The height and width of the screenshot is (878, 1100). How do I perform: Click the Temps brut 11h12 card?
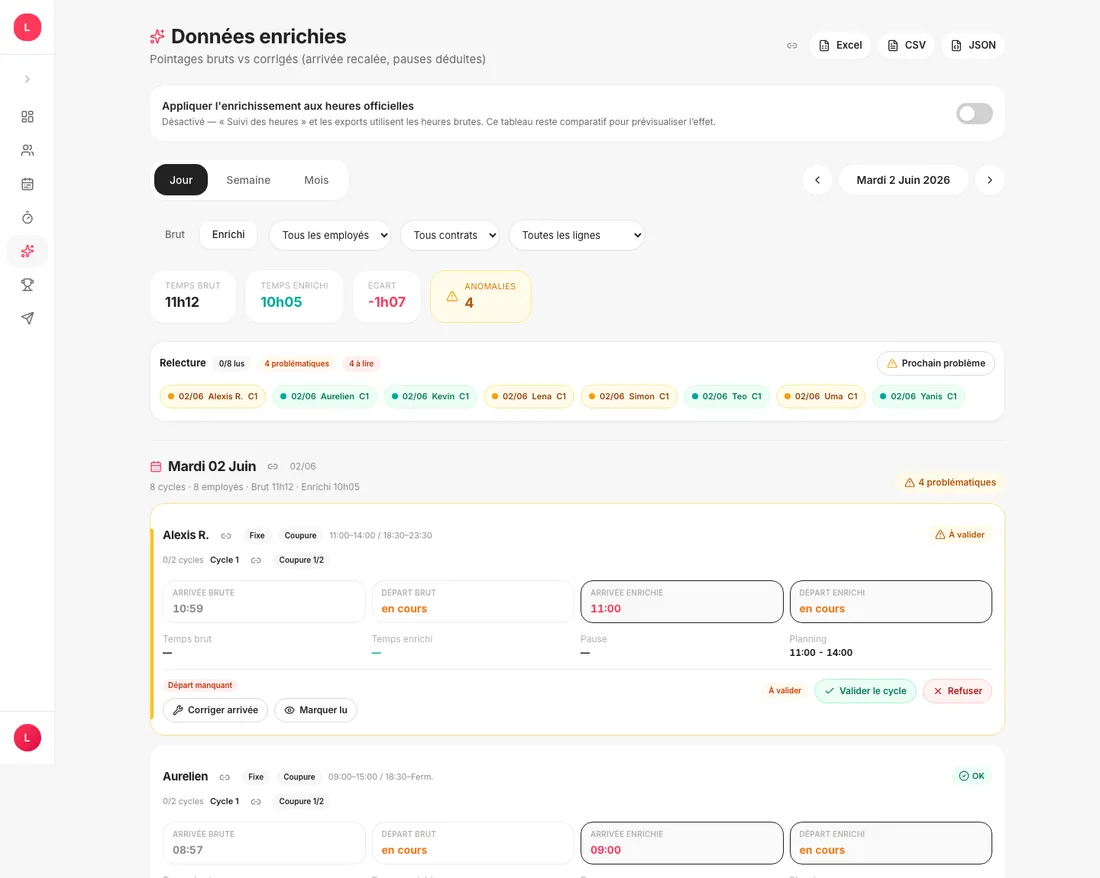pos(193,297)
